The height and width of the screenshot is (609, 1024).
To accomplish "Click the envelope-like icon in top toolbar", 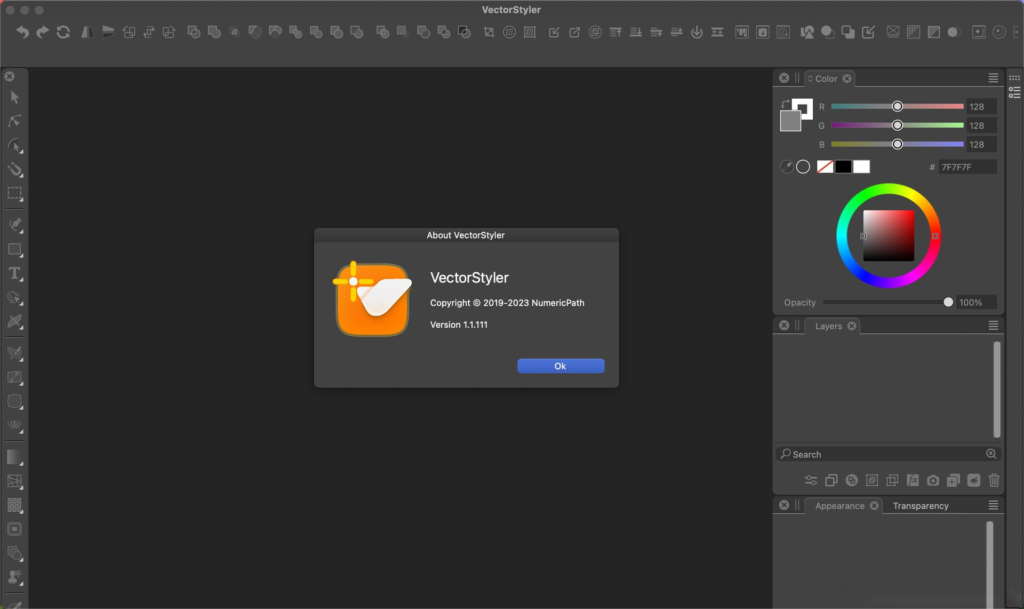I will 893,32.
